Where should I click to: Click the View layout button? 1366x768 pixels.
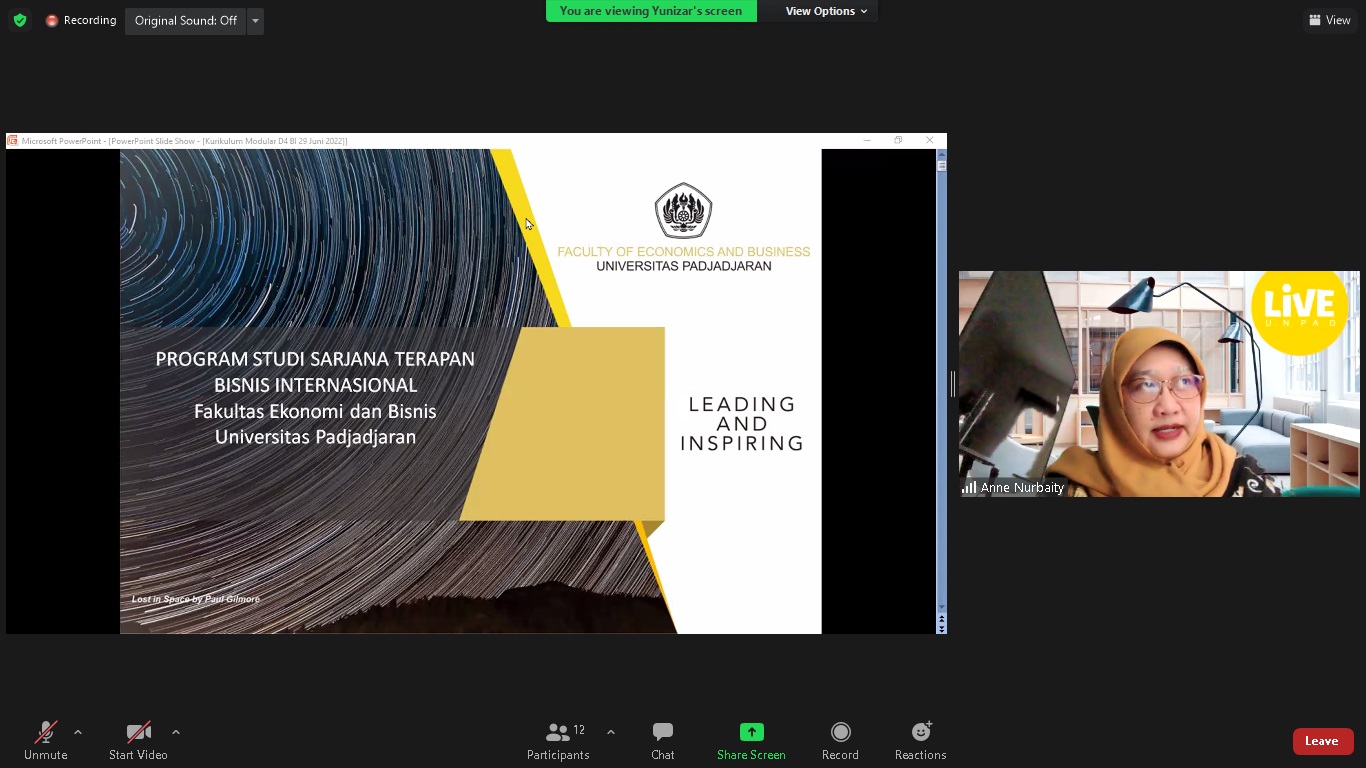(1330, 20)
